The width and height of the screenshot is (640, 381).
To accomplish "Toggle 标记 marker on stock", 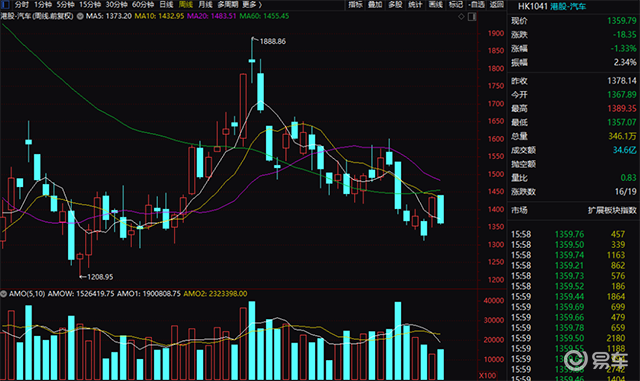I will (x=456, y=5).
